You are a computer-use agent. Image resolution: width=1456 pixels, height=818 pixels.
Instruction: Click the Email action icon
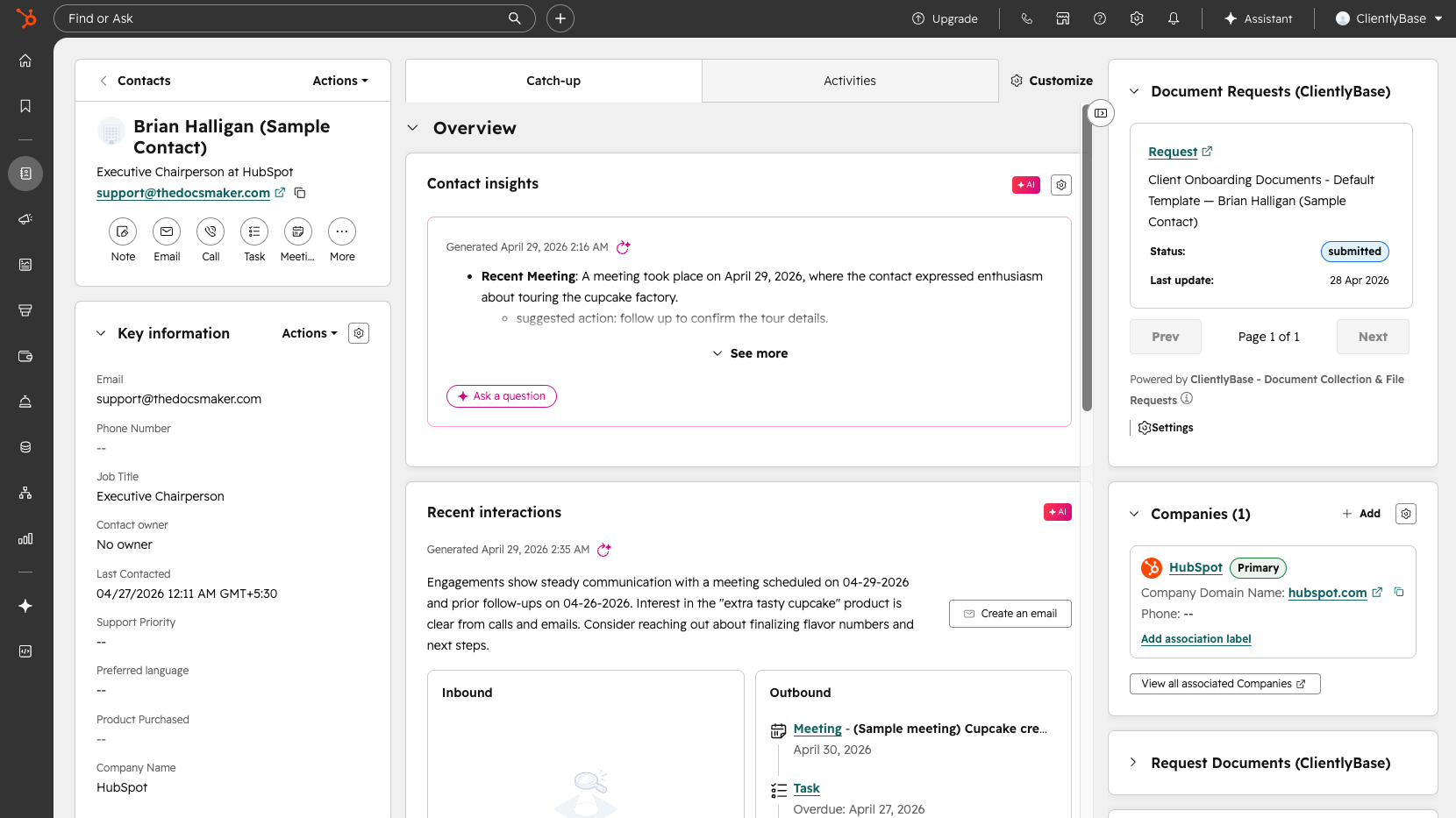(x=167, y=231)
